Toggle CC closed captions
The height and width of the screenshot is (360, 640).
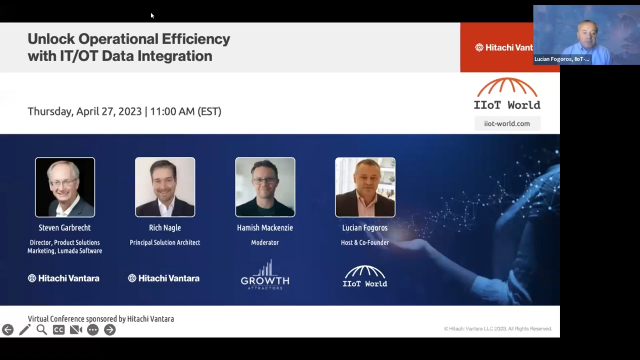[x=59, y=330]
